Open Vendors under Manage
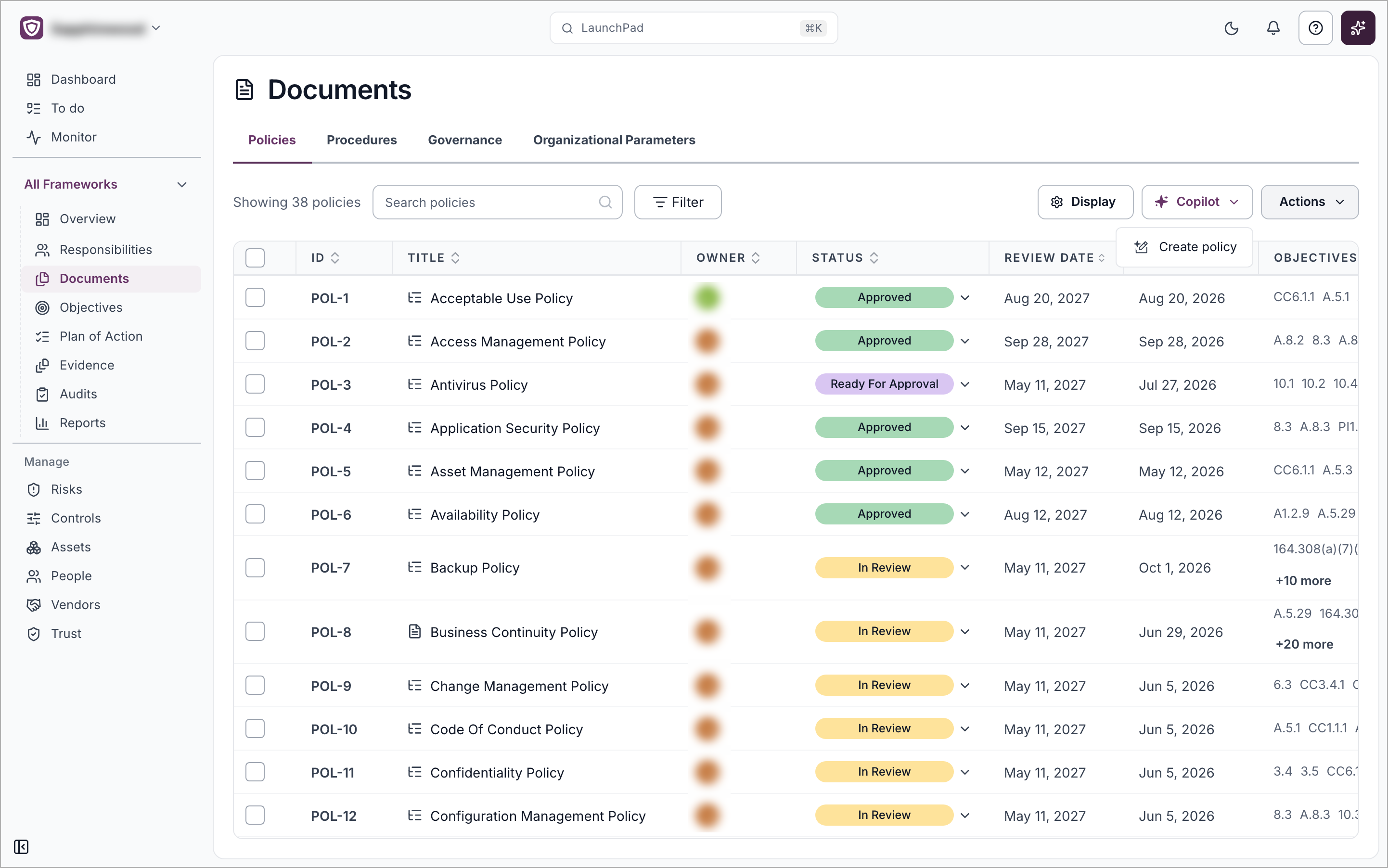This screenshot has height=868, width=1388. 75,604
